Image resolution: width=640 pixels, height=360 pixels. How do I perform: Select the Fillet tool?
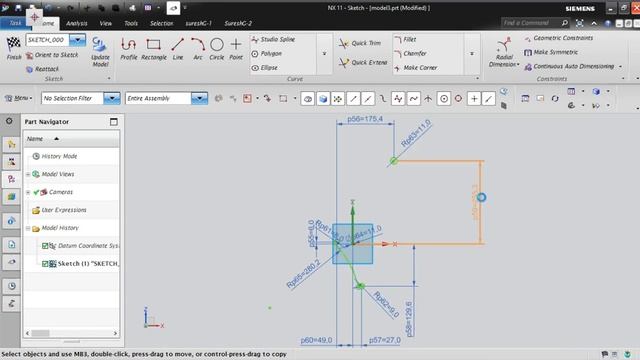tap(405, 39)
